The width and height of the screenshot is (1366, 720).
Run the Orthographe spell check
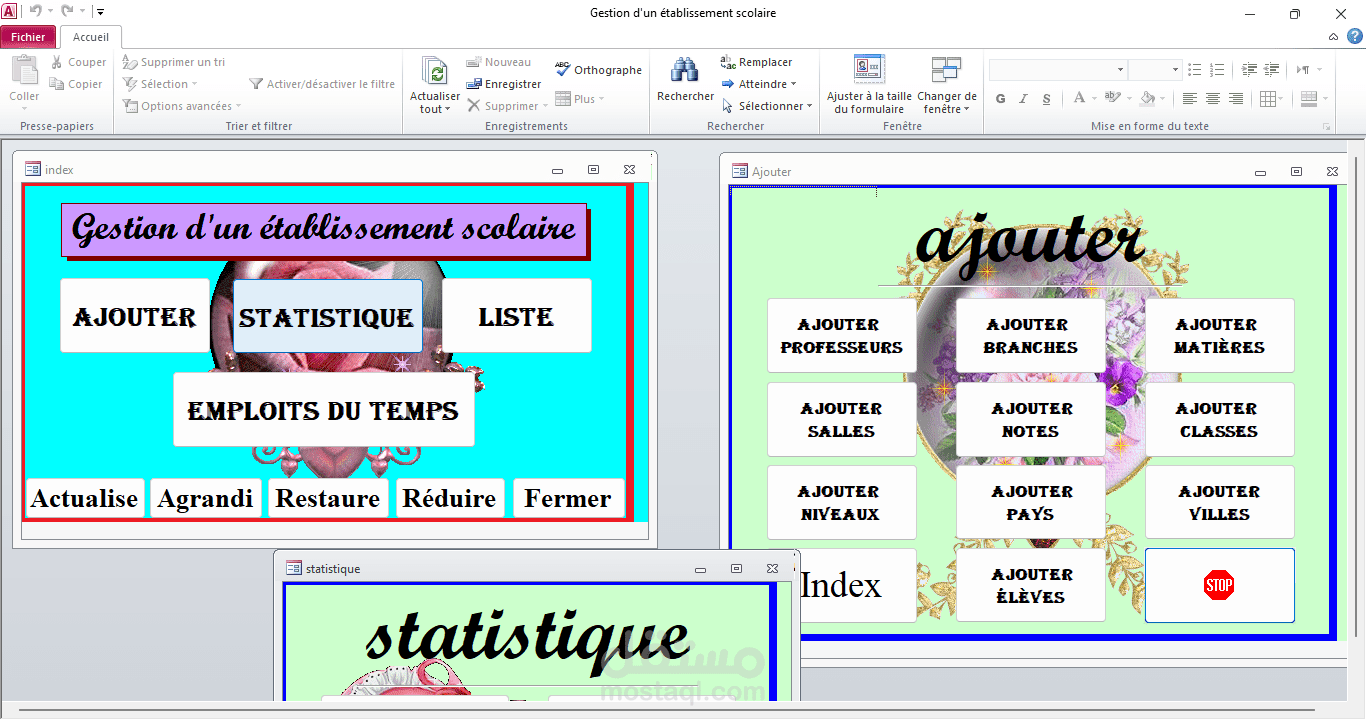pos(598,70)
